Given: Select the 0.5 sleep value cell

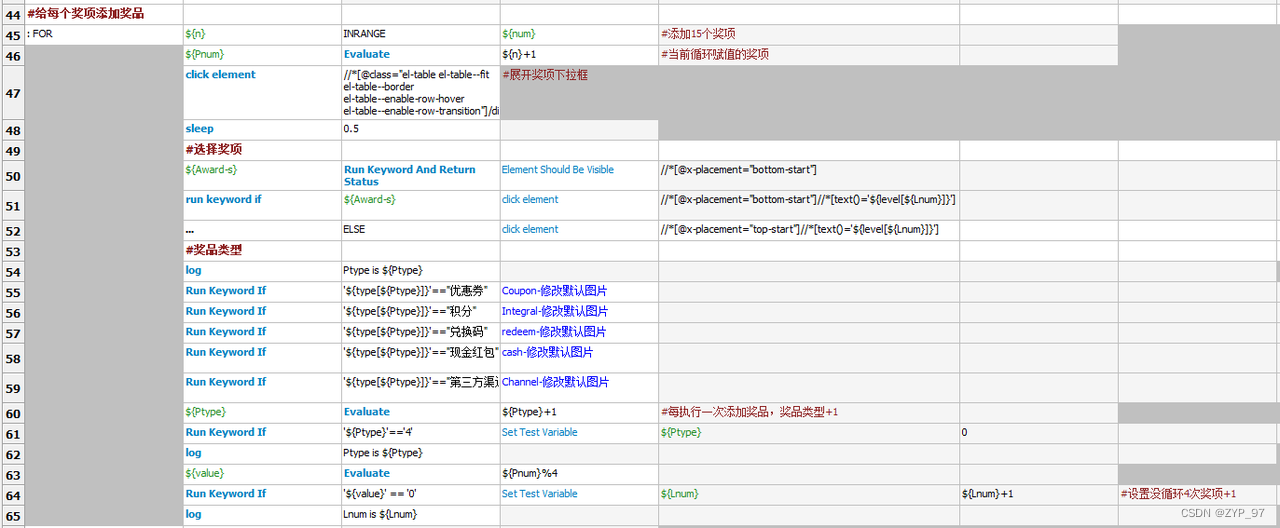Looking at the screenshot, I should point(420,129).
